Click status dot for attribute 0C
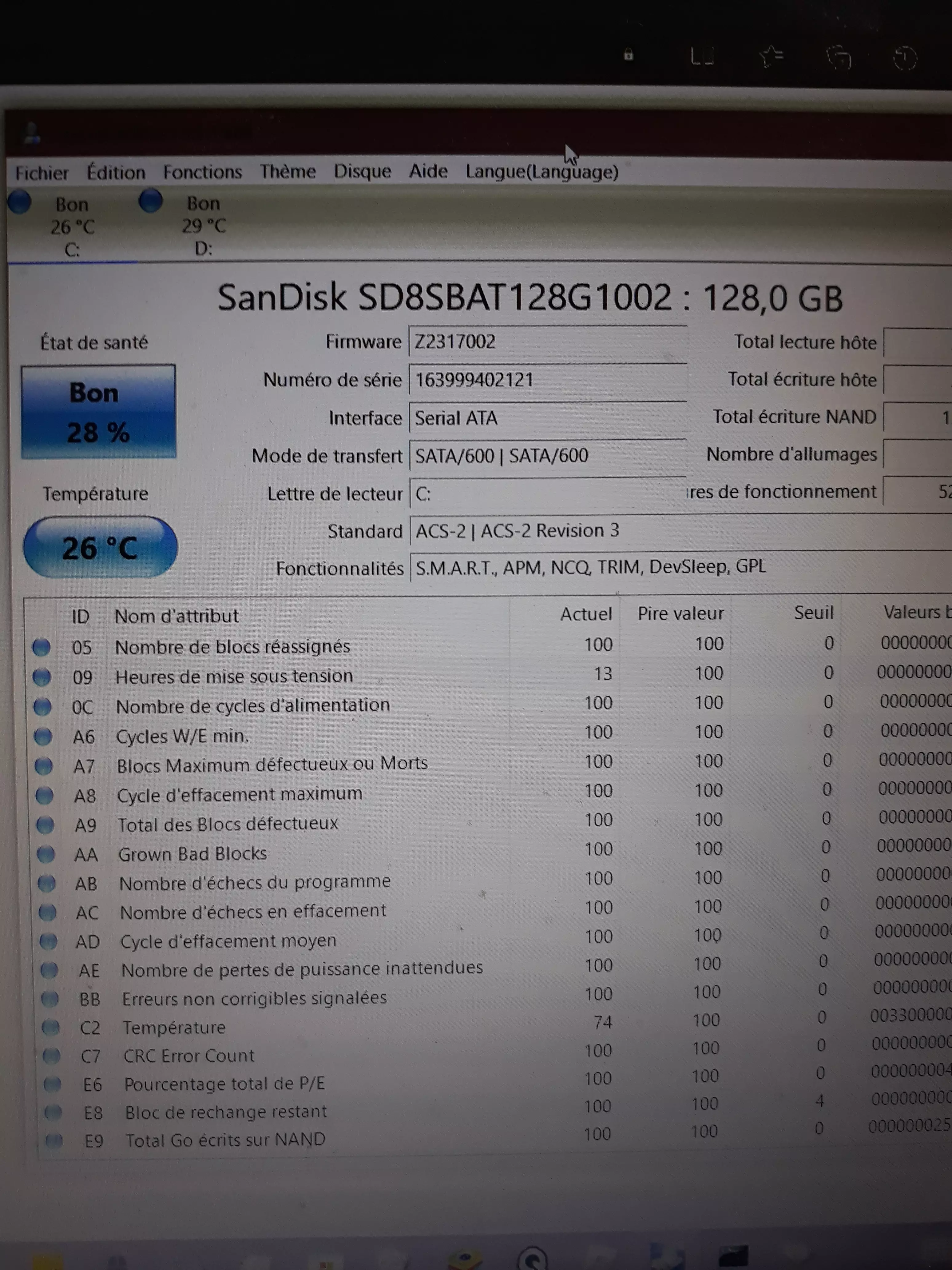Screen dimensions: 952x1270 pyautogui.click(x=42, y=706)
